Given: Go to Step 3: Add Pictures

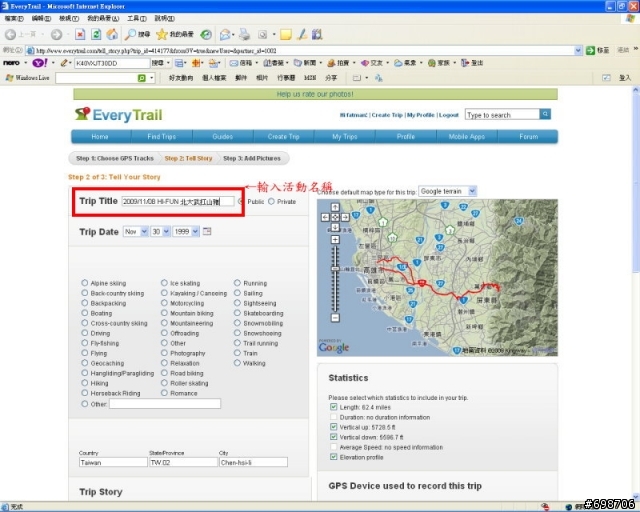Looking at the screenshot, I should (252, 158).
